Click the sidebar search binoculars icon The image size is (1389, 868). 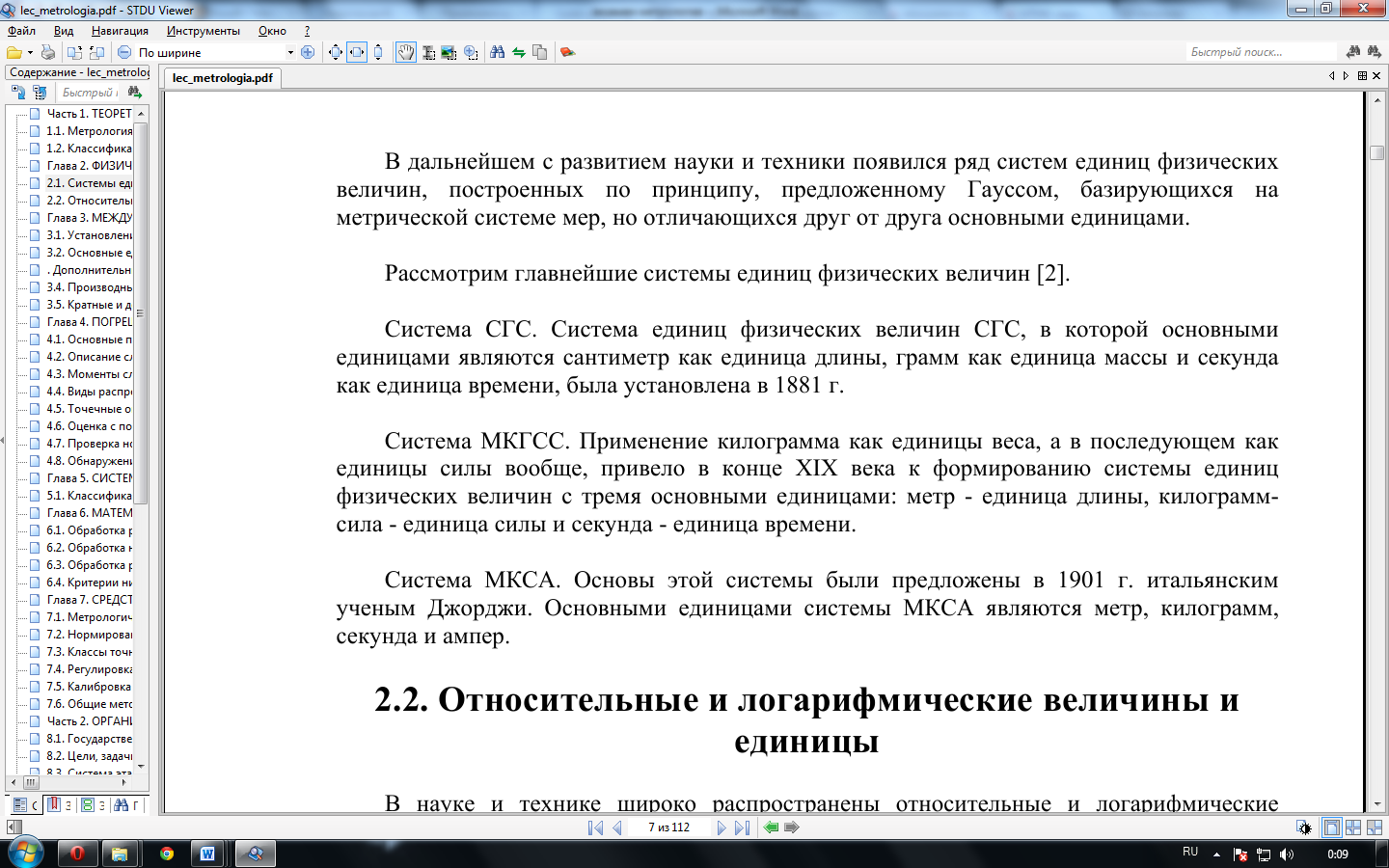click(135, 92)
